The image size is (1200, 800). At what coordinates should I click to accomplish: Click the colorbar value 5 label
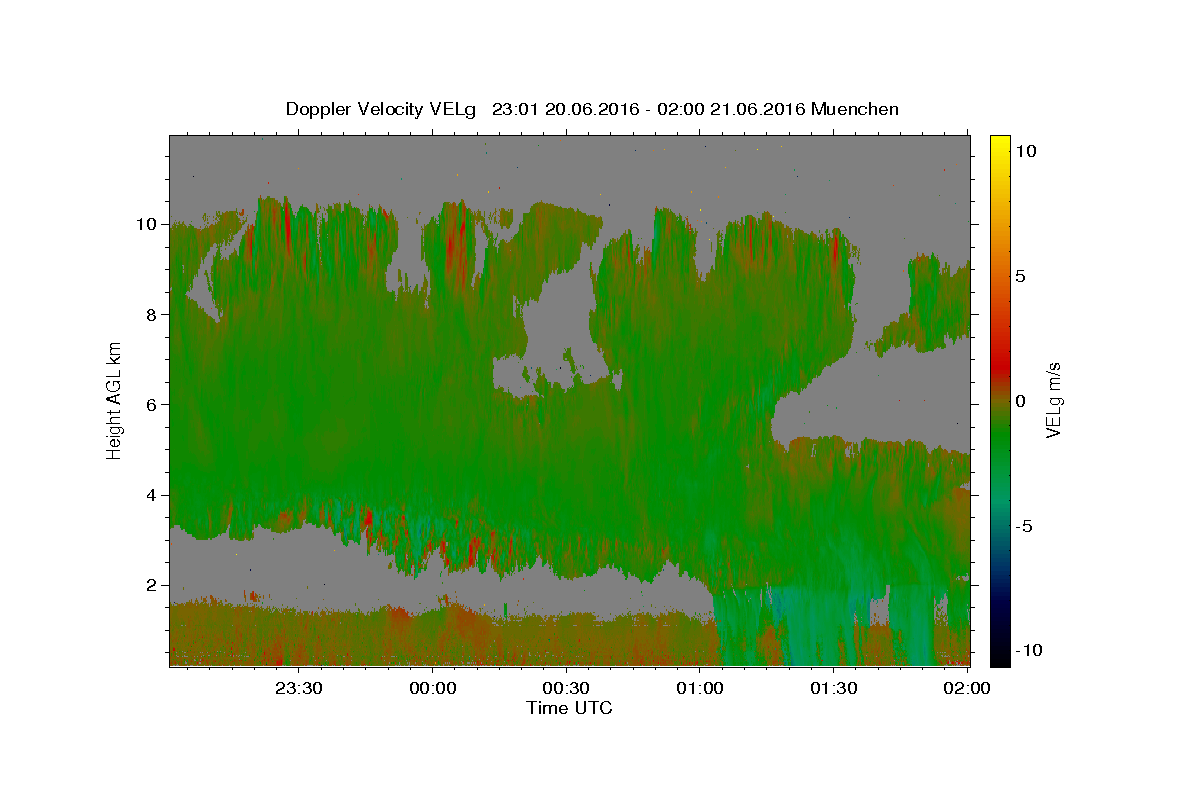pos(1020,275)
